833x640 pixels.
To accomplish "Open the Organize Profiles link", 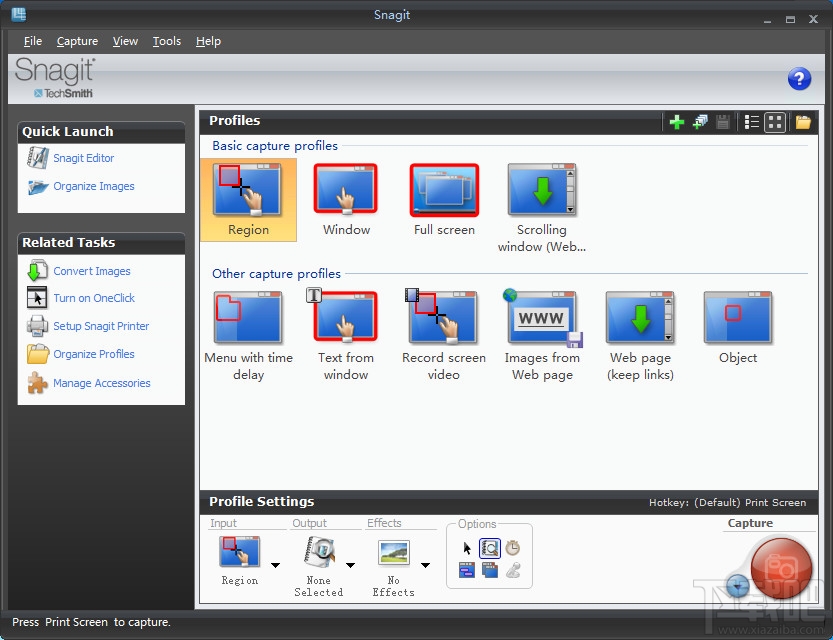I will point(94,354).
